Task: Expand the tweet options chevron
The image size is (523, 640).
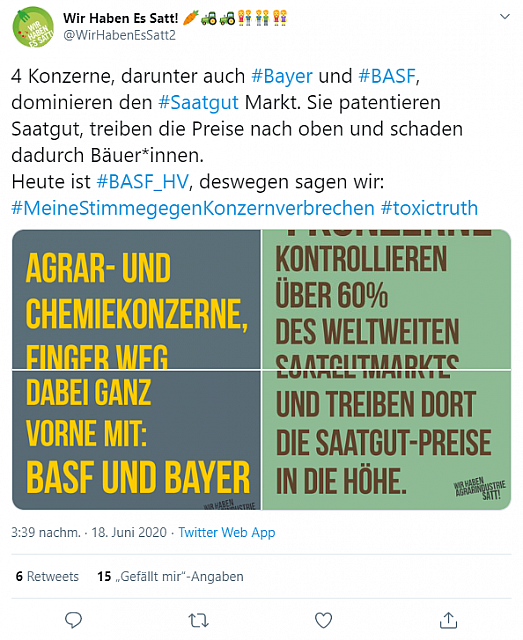Action: 505,17
